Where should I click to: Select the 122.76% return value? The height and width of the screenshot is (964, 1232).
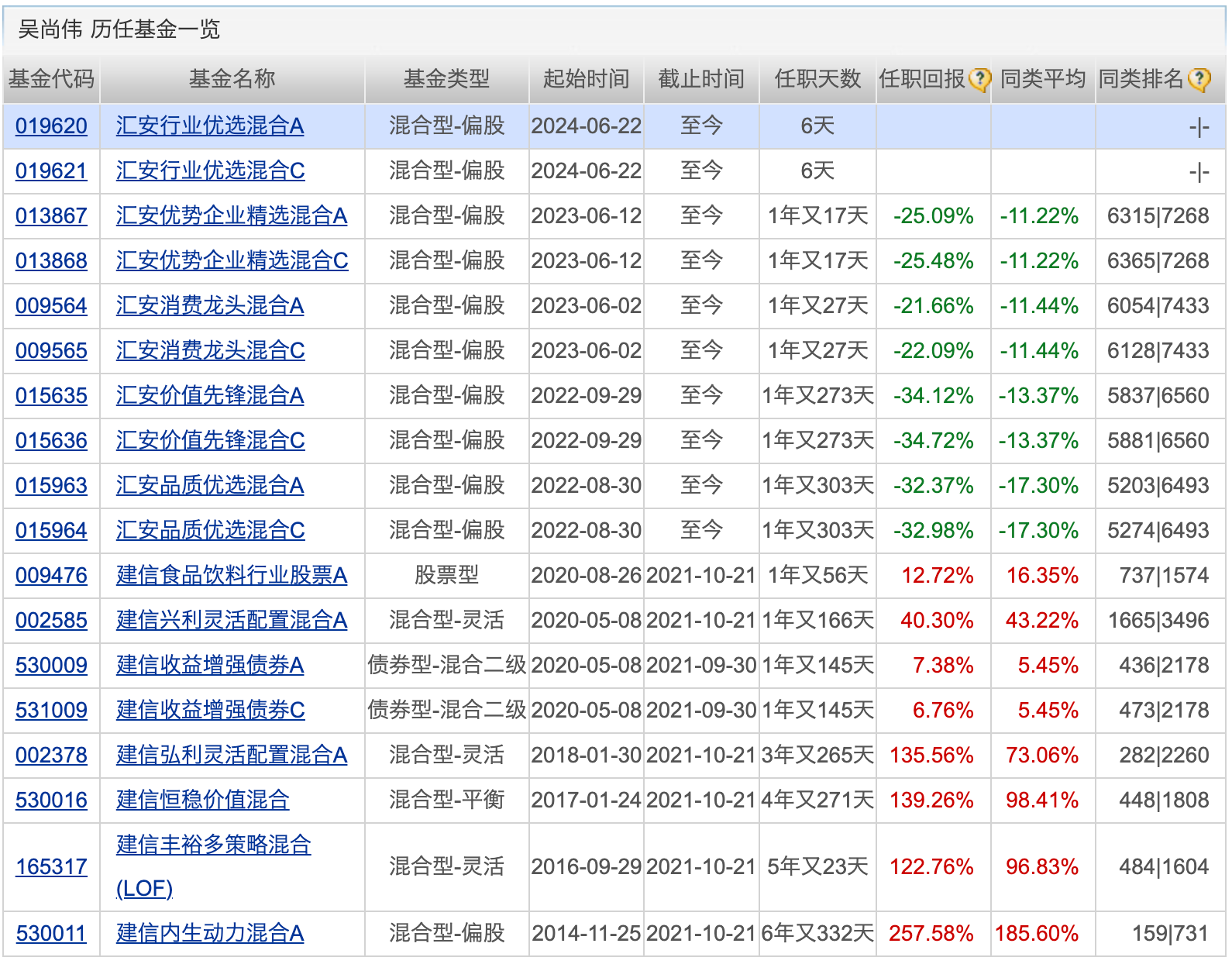[931, 866]
